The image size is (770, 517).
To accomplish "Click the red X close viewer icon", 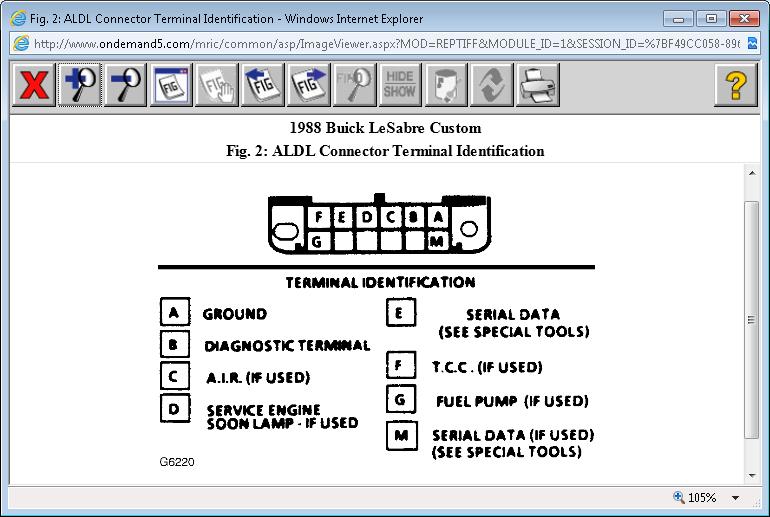I will [x=34, y=85].
